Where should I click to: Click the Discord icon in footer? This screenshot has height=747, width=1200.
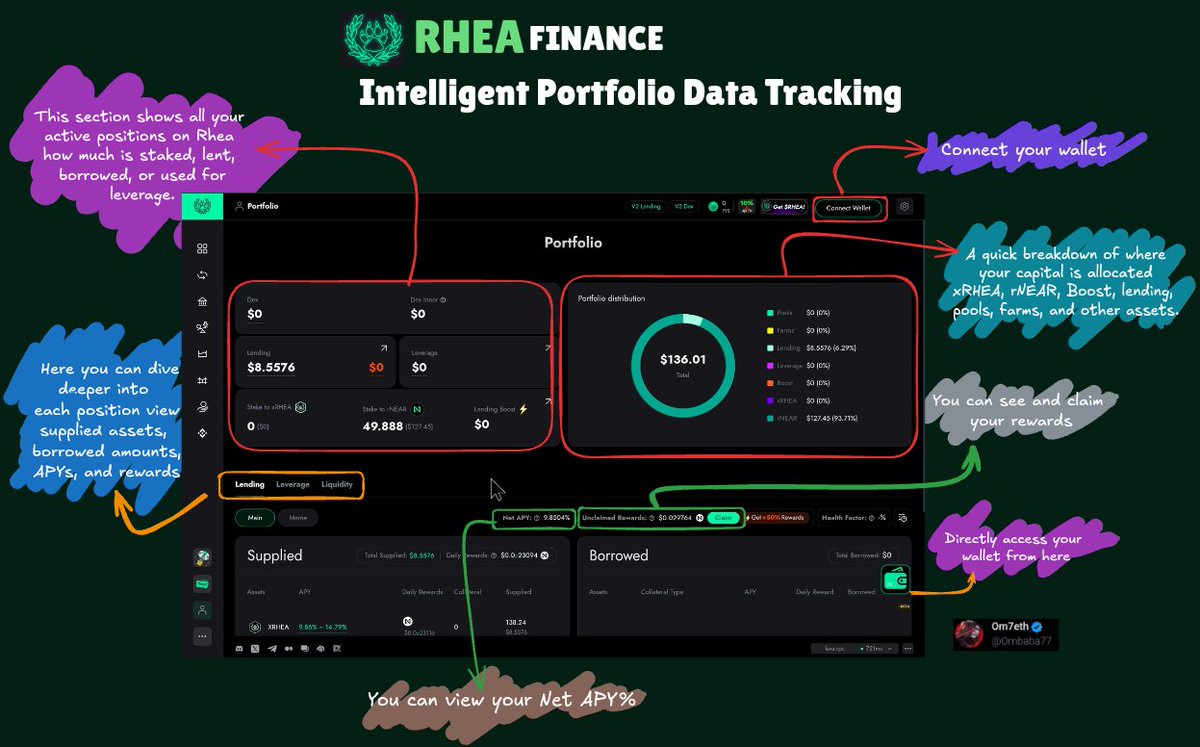pyautogui.click(x=238, y=649)
